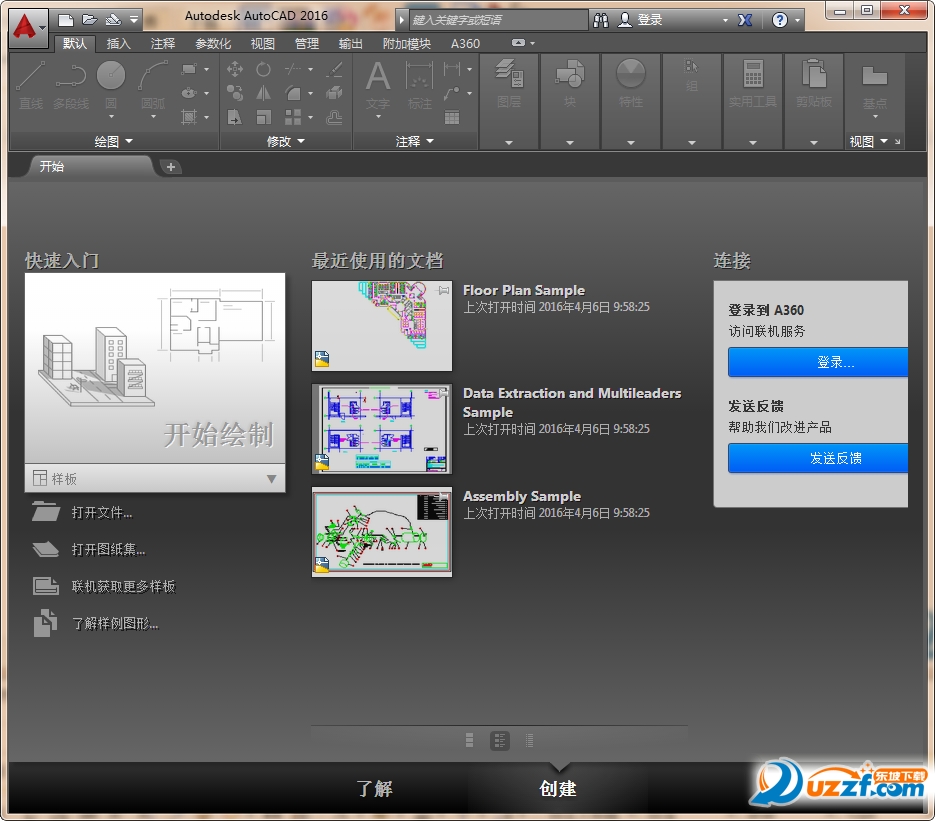This screenshot has width=935, height=821.
Task: Switch recent documents to compact list view
Action: click(x=529, y=740)
